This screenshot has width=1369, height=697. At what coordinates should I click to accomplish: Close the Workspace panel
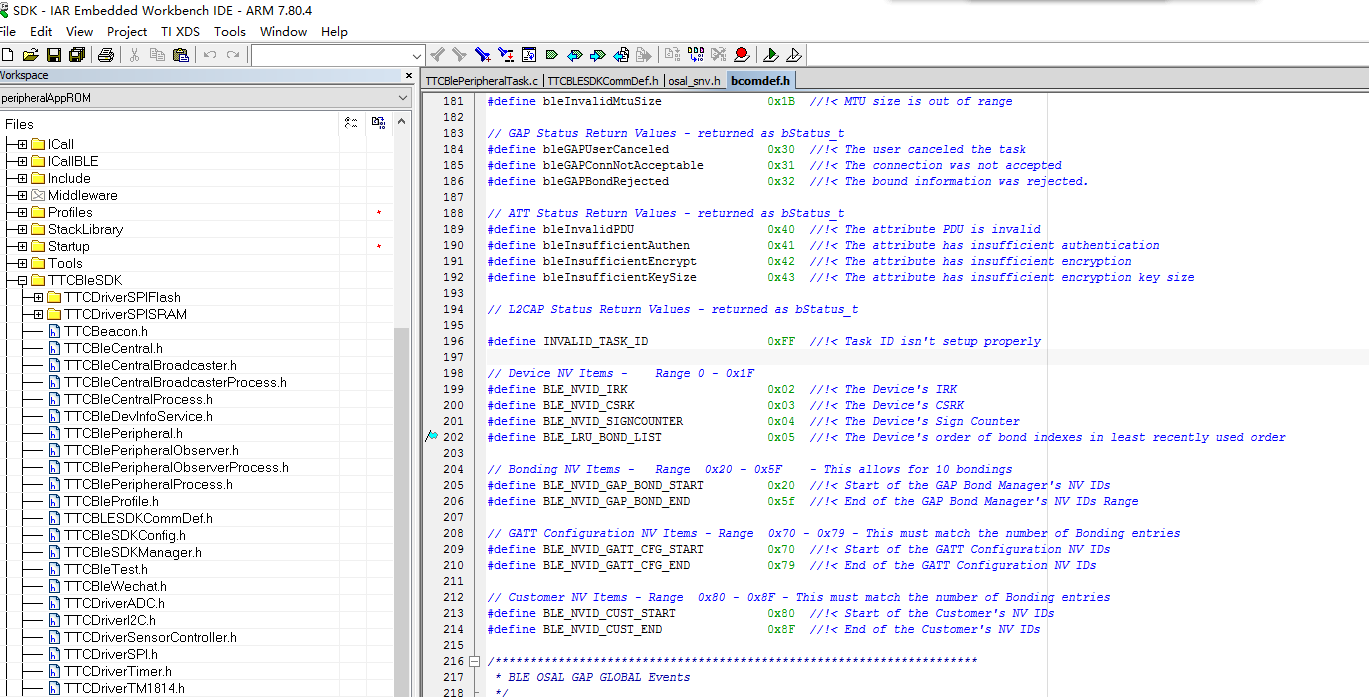[x=408, y=75]
